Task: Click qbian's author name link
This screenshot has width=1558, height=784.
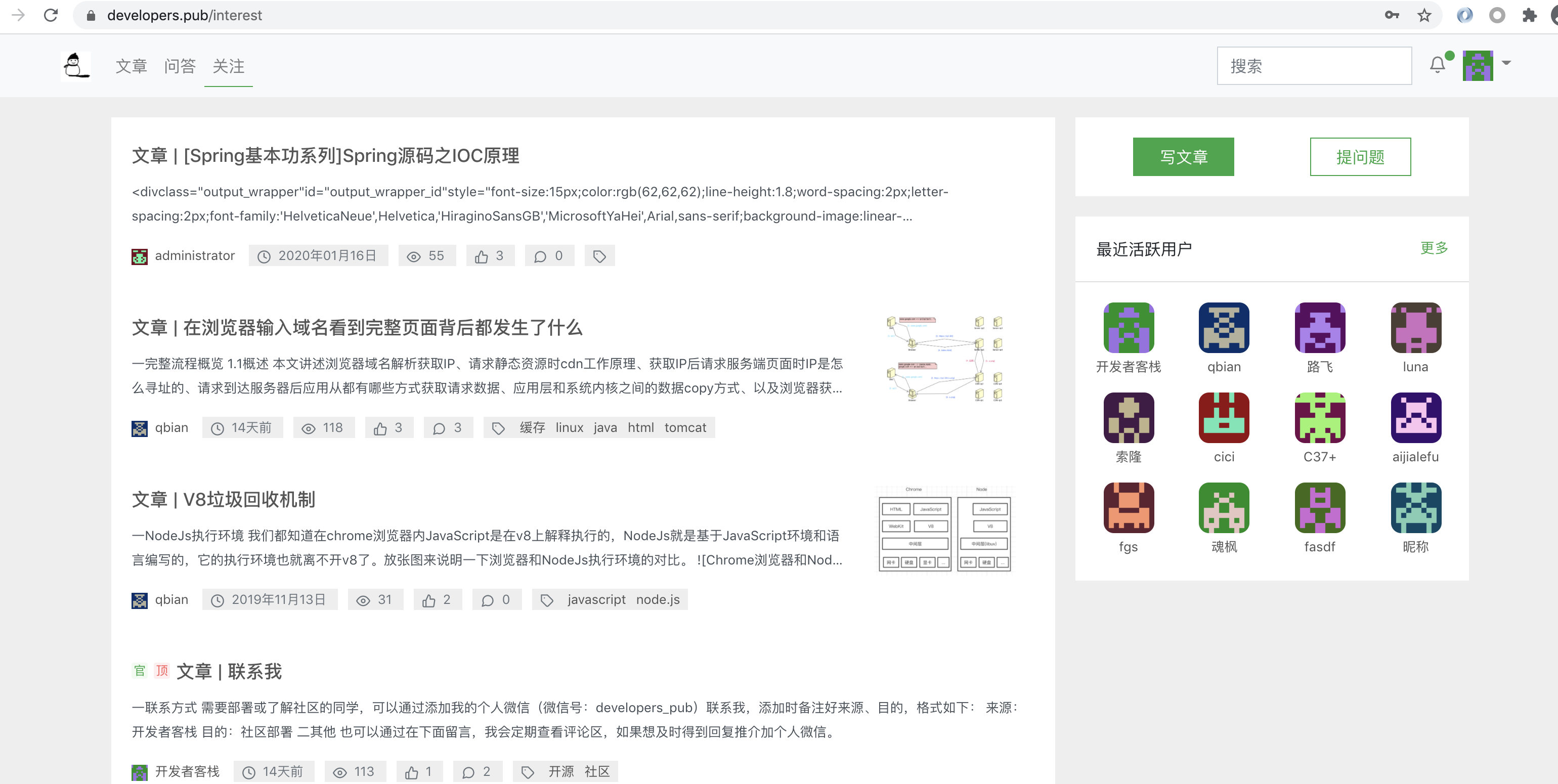Action: [x=171, y=427]
